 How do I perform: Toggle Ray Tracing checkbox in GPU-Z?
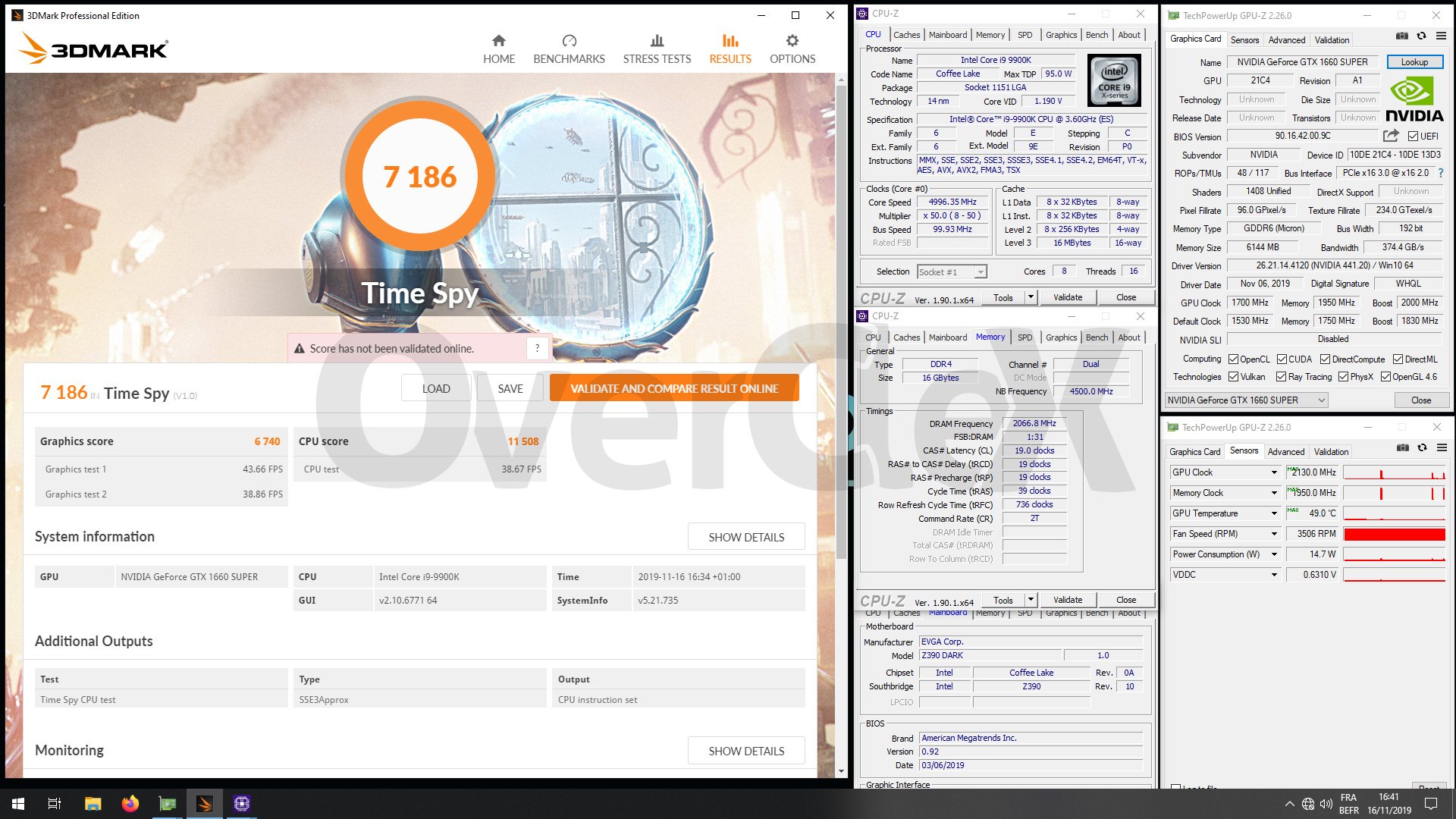[1282, 377]
